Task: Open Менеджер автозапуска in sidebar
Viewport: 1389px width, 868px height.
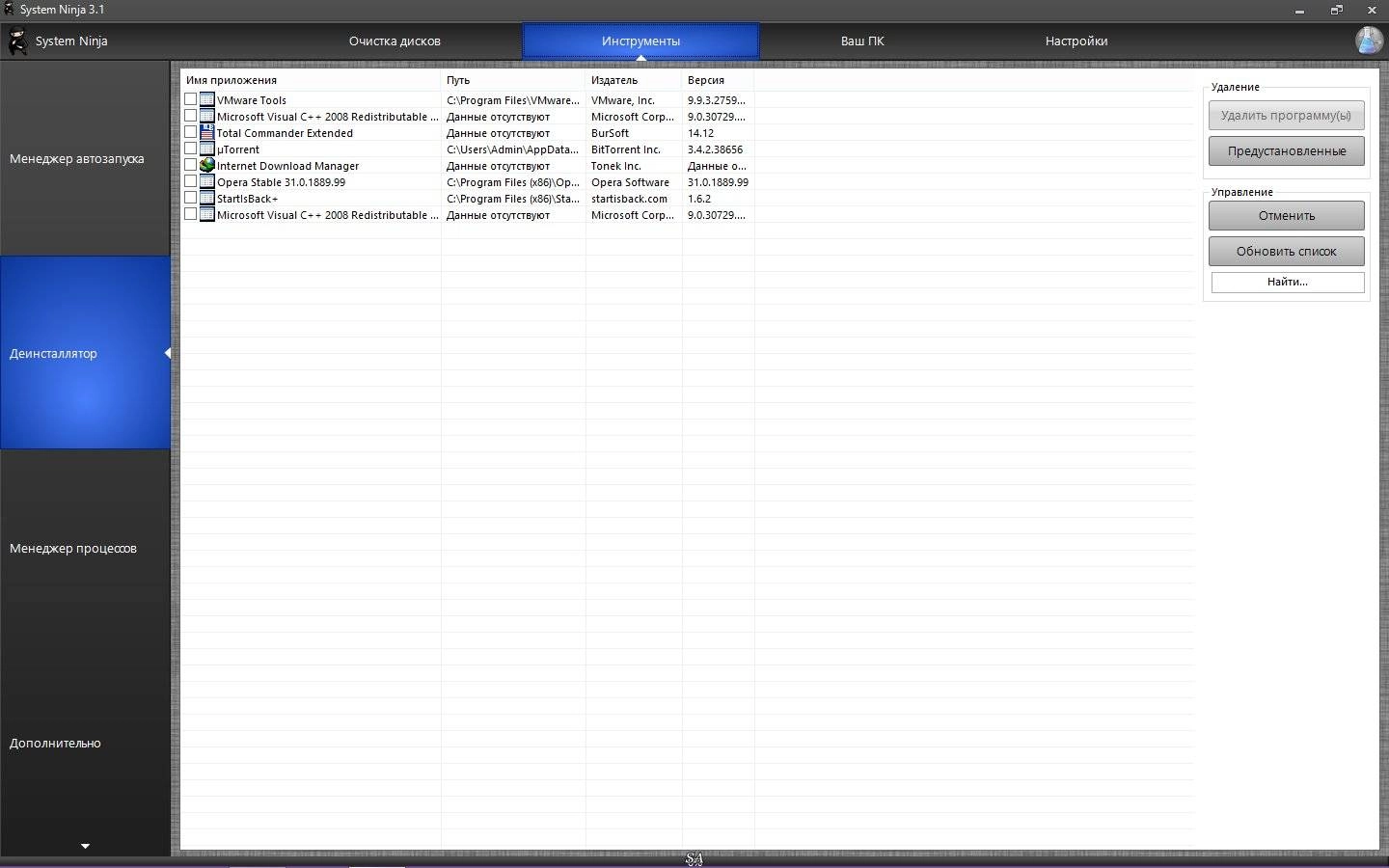Action: (85, 158)
